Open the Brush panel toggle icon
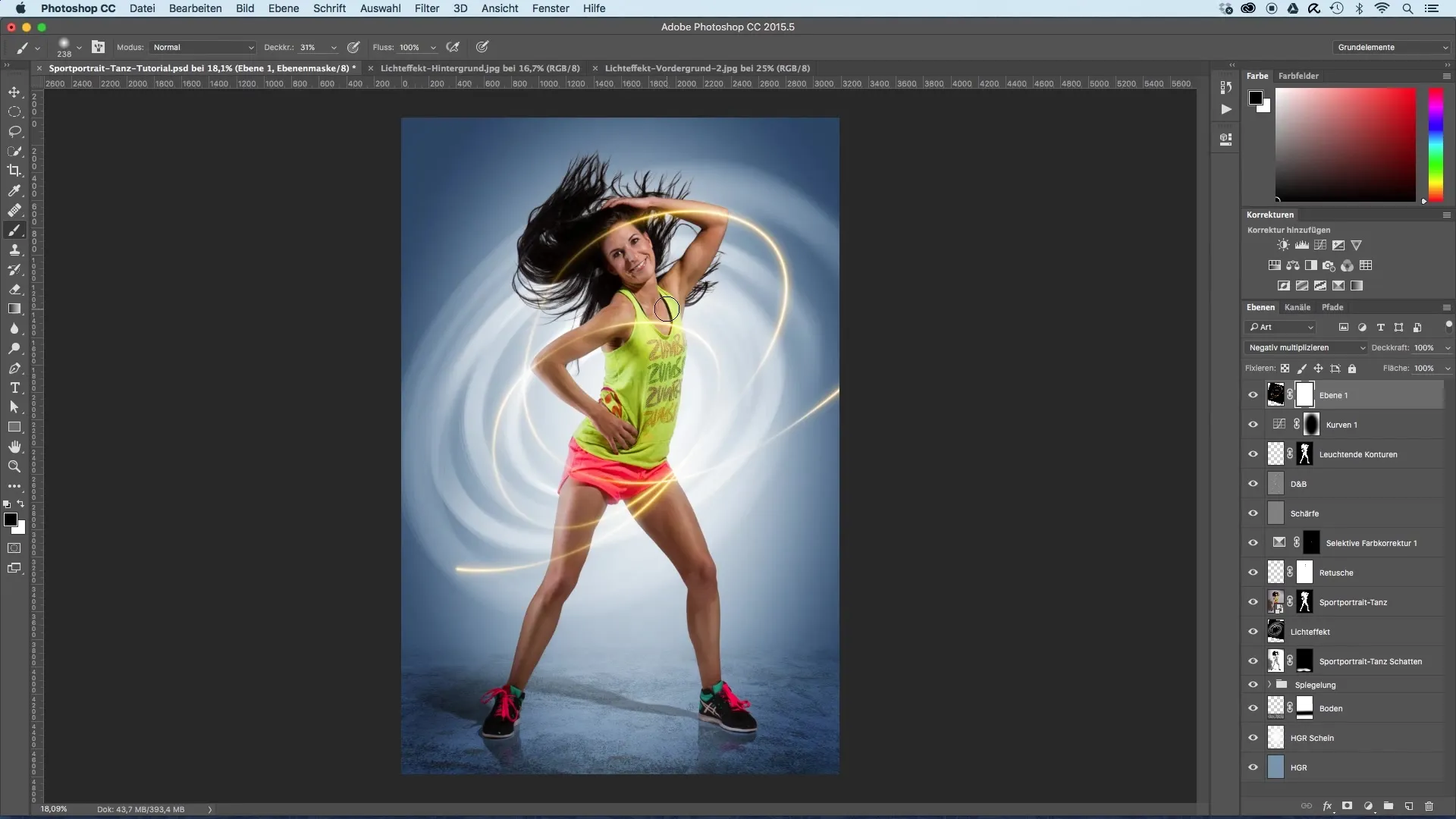Image resolution: width=1456 pixels, height=819 pixels. pyautogui.click(x=99, y=47)
